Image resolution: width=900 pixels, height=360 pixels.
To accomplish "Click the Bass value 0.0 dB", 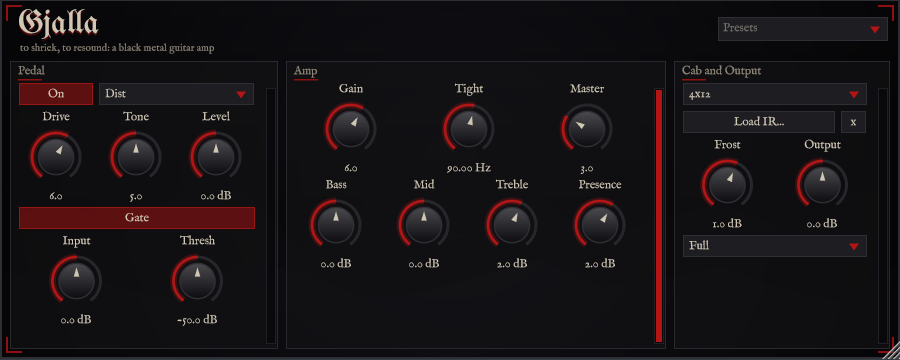I will (336, 264).
